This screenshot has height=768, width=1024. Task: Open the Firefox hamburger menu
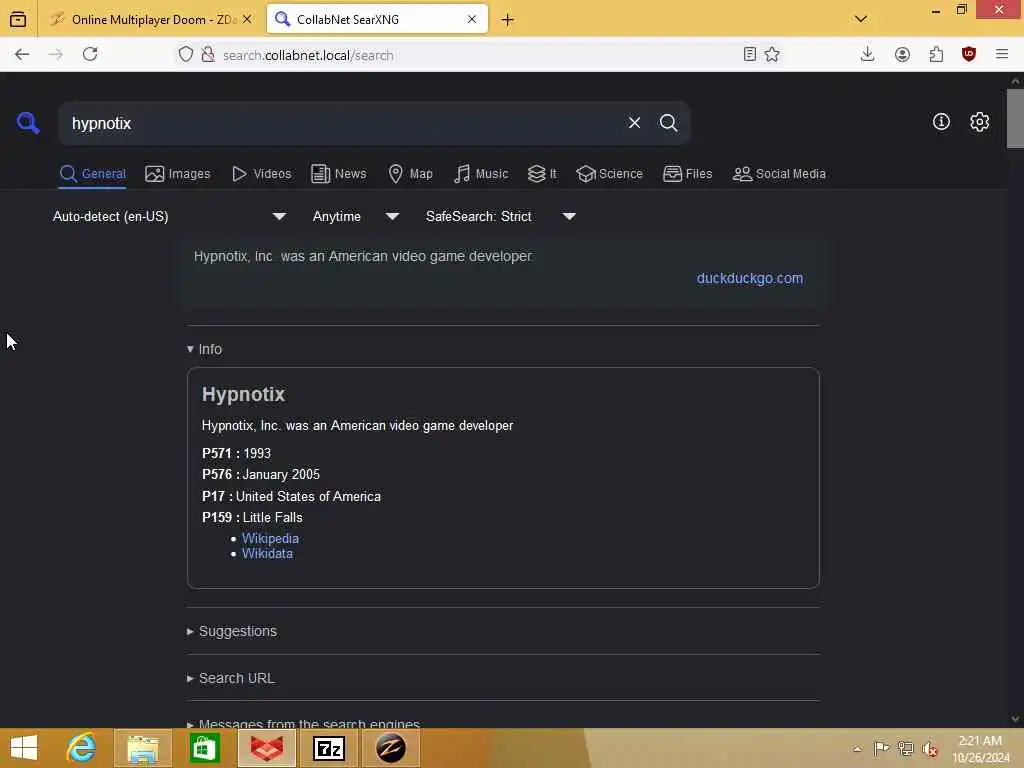(x=1002, y=55)
